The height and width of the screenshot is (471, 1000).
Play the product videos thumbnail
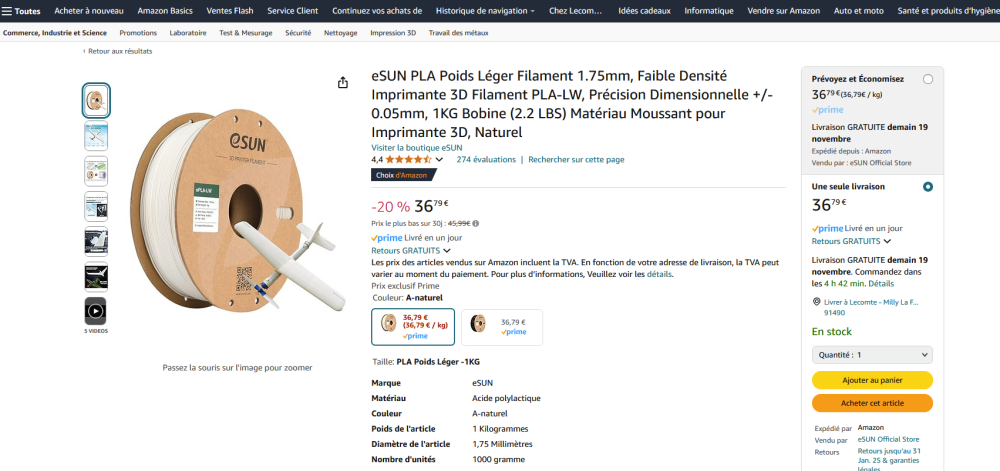coord(96,310)
